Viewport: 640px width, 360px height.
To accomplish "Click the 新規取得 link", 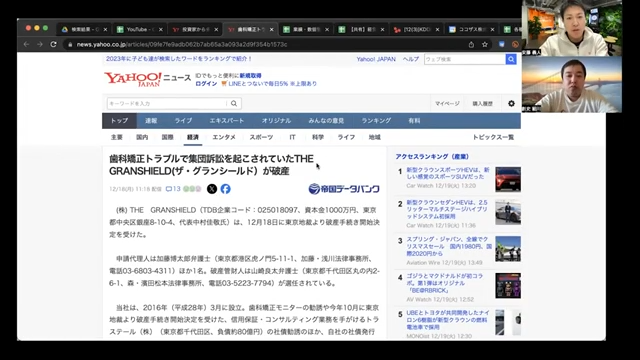I will point(250,76).
